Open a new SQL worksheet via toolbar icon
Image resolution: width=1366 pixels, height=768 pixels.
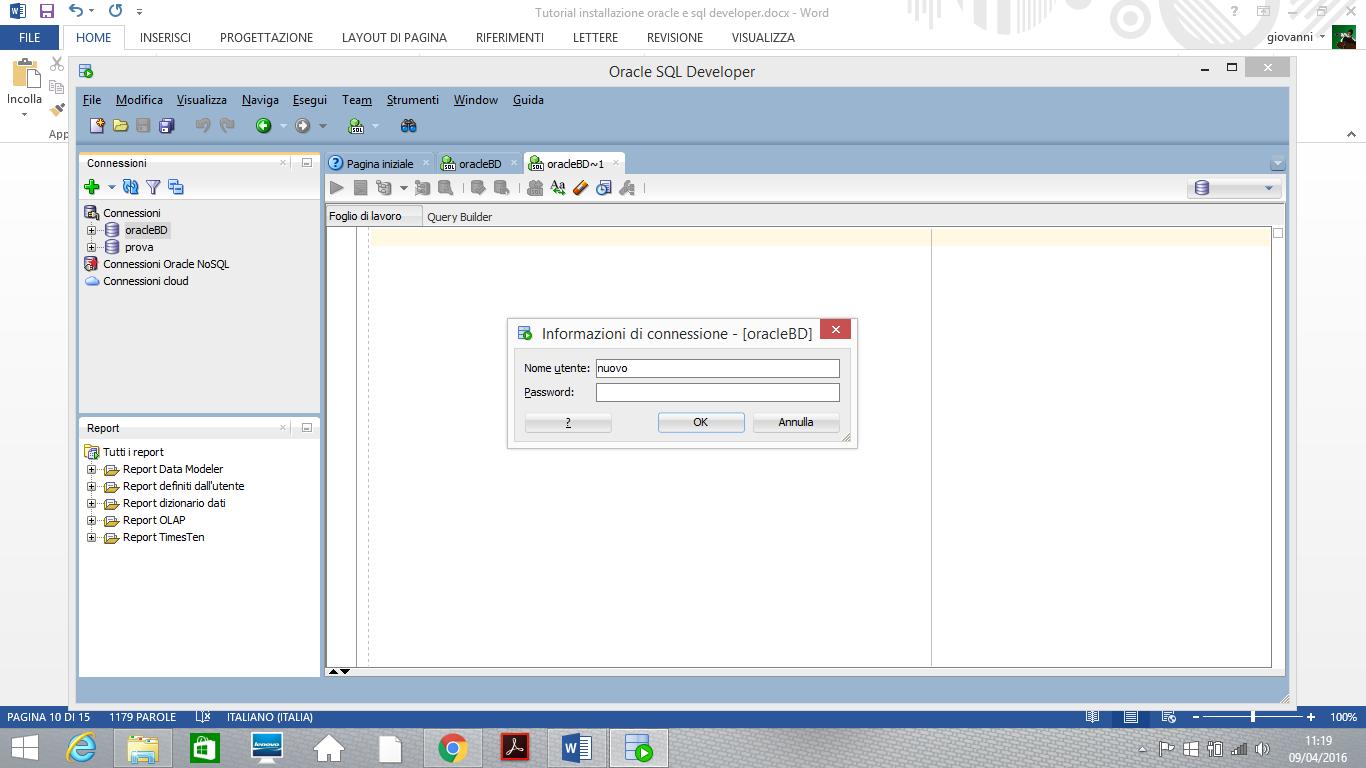(355, 126)
